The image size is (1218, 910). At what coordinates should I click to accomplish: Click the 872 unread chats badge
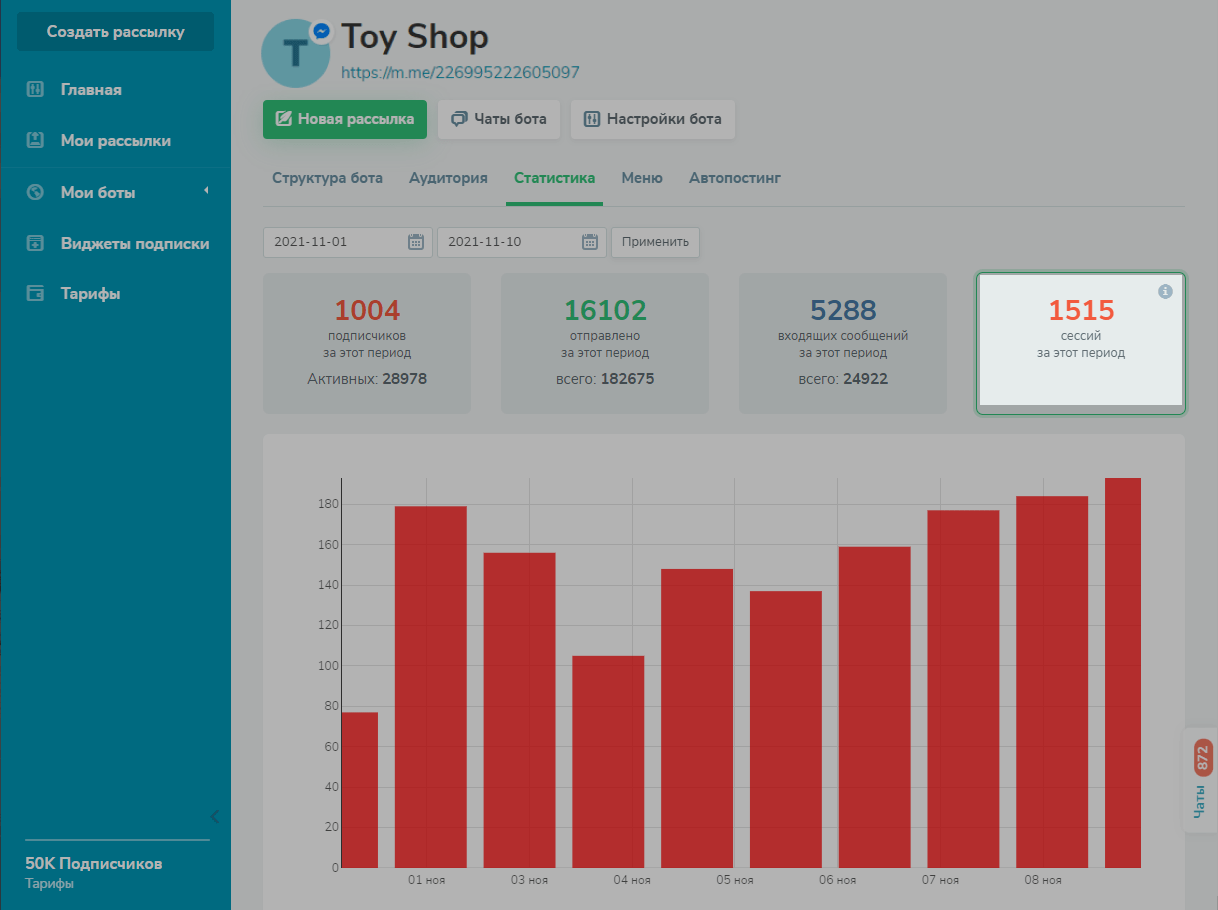1203,759
